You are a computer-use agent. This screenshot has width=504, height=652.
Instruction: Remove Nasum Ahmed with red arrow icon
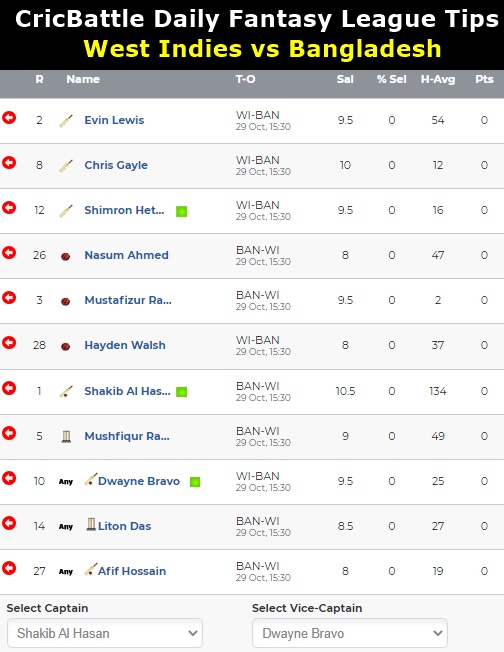click(9, 252)
